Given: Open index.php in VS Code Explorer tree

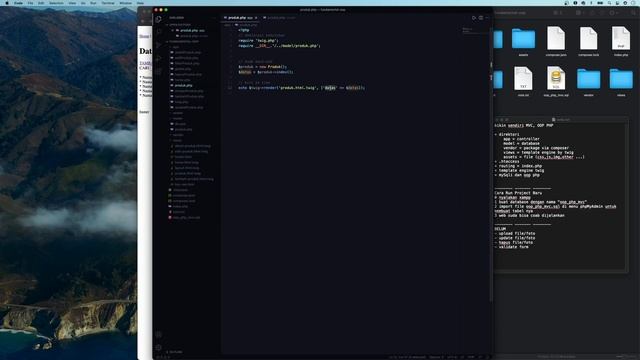Looking at the screenshot, I should click(180, 207).
